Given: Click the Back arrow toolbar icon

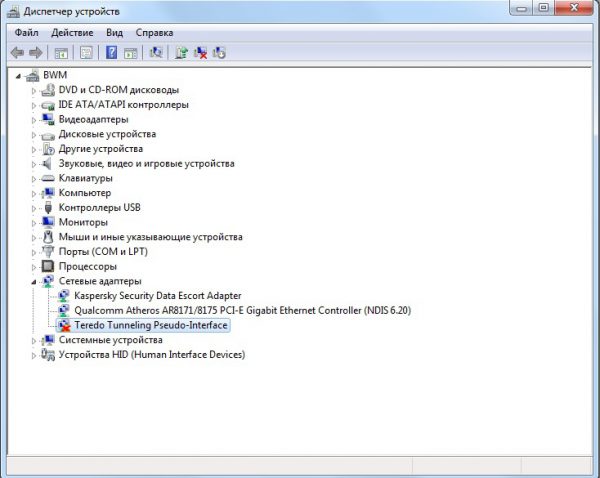Looking at the screenshot, I should tap(17, 52).
